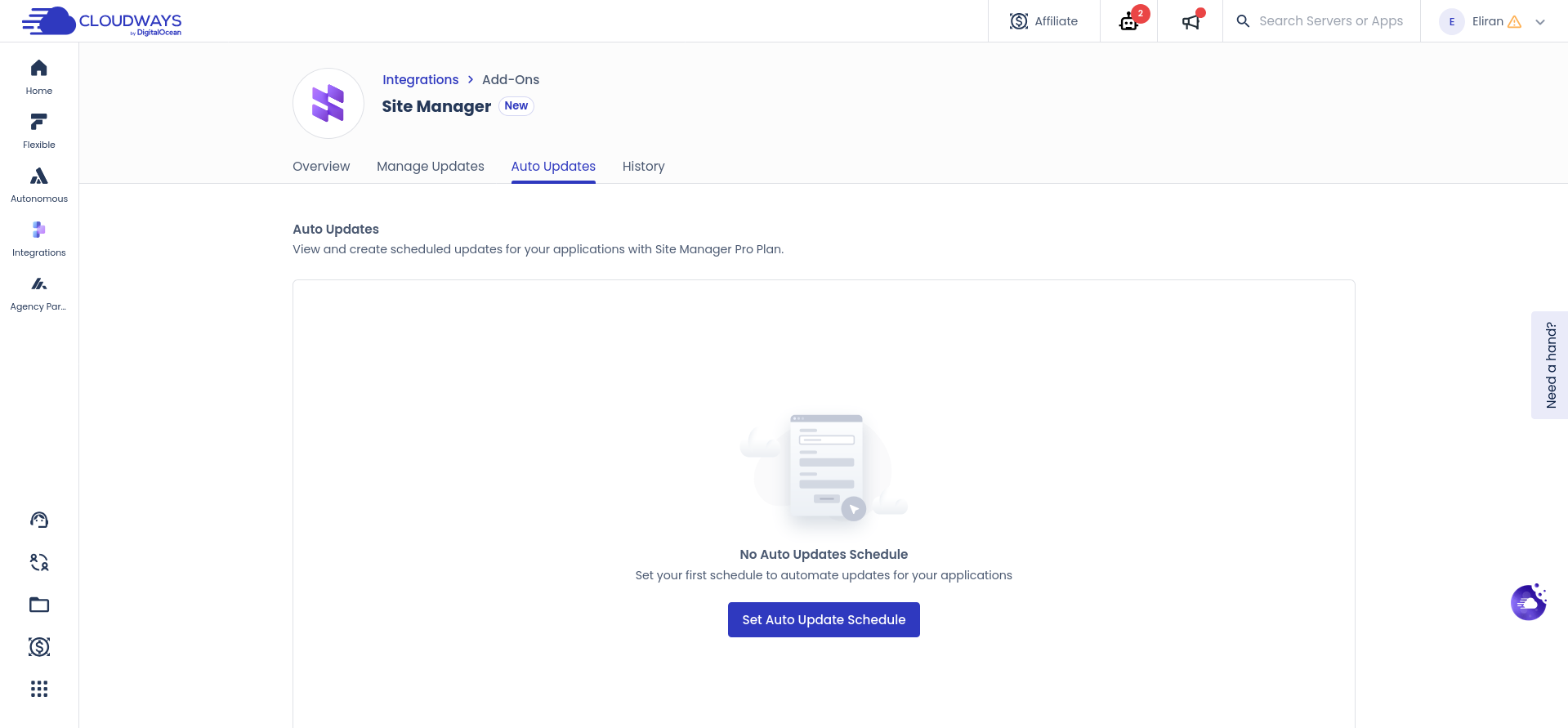Switch to the Manage Updates tab
Screen dimensions: 1568x728
tap(431, 166)
